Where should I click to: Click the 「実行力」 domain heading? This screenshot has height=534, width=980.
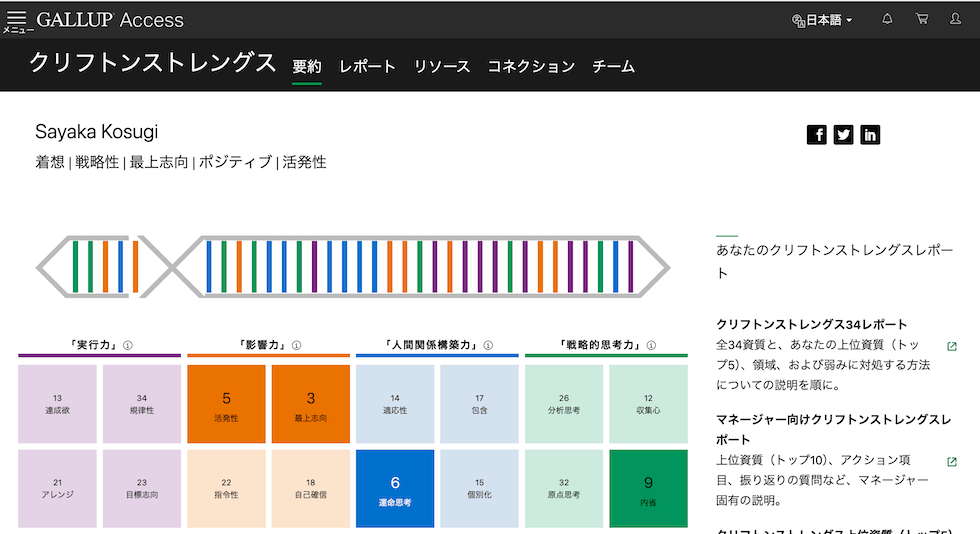pos(94,345)
